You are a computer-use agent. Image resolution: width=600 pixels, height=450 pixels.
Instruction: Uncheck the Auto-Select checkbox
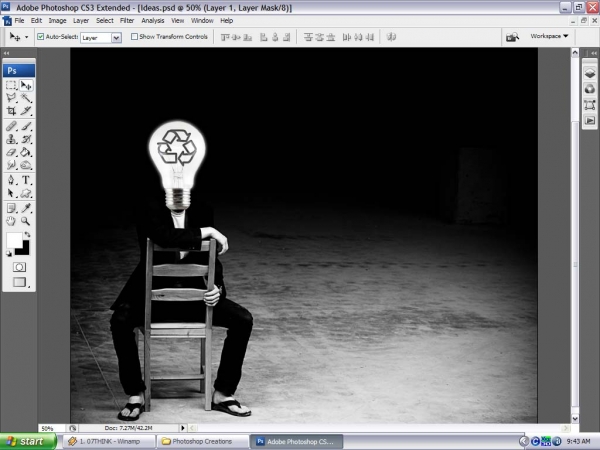pos(41,37)
